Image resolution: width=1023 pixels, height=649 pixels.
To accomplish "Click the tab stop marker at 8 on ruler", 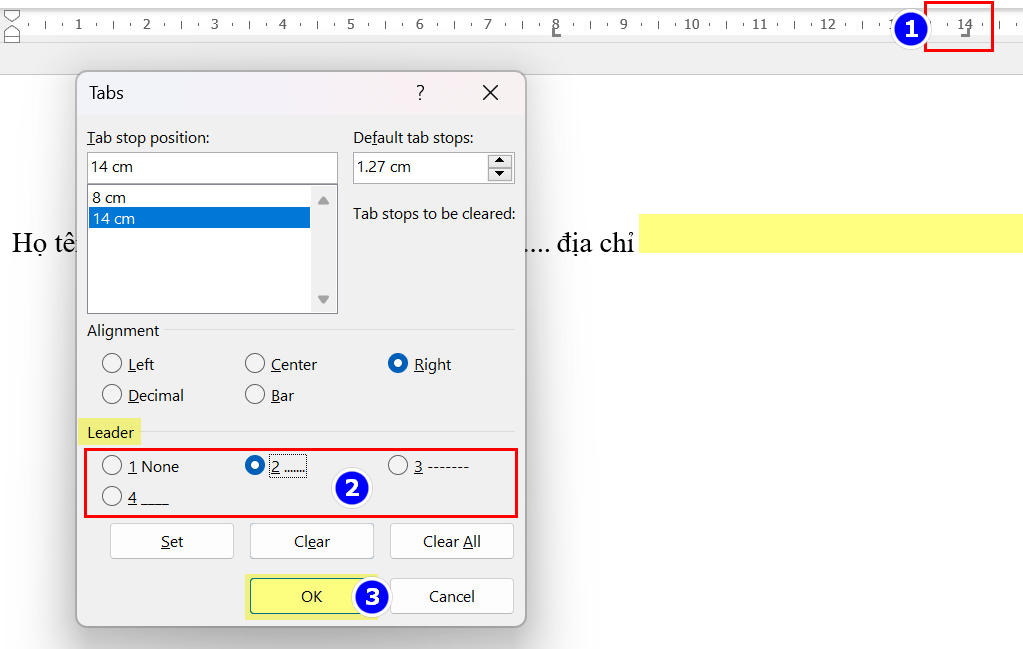I will 556,33.
